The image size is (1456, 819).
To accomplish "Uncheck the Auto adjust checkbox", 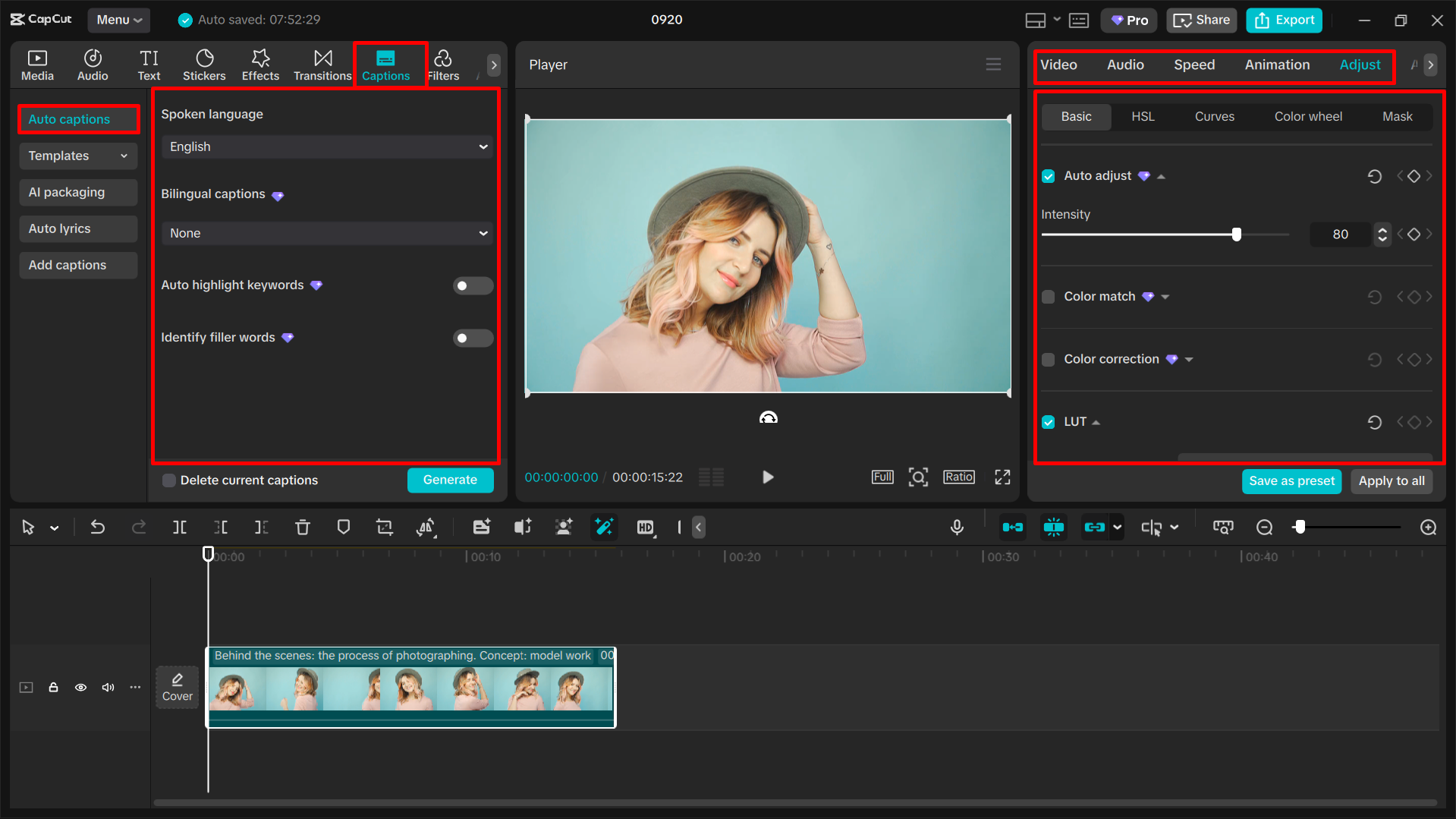I will 1048,175.
